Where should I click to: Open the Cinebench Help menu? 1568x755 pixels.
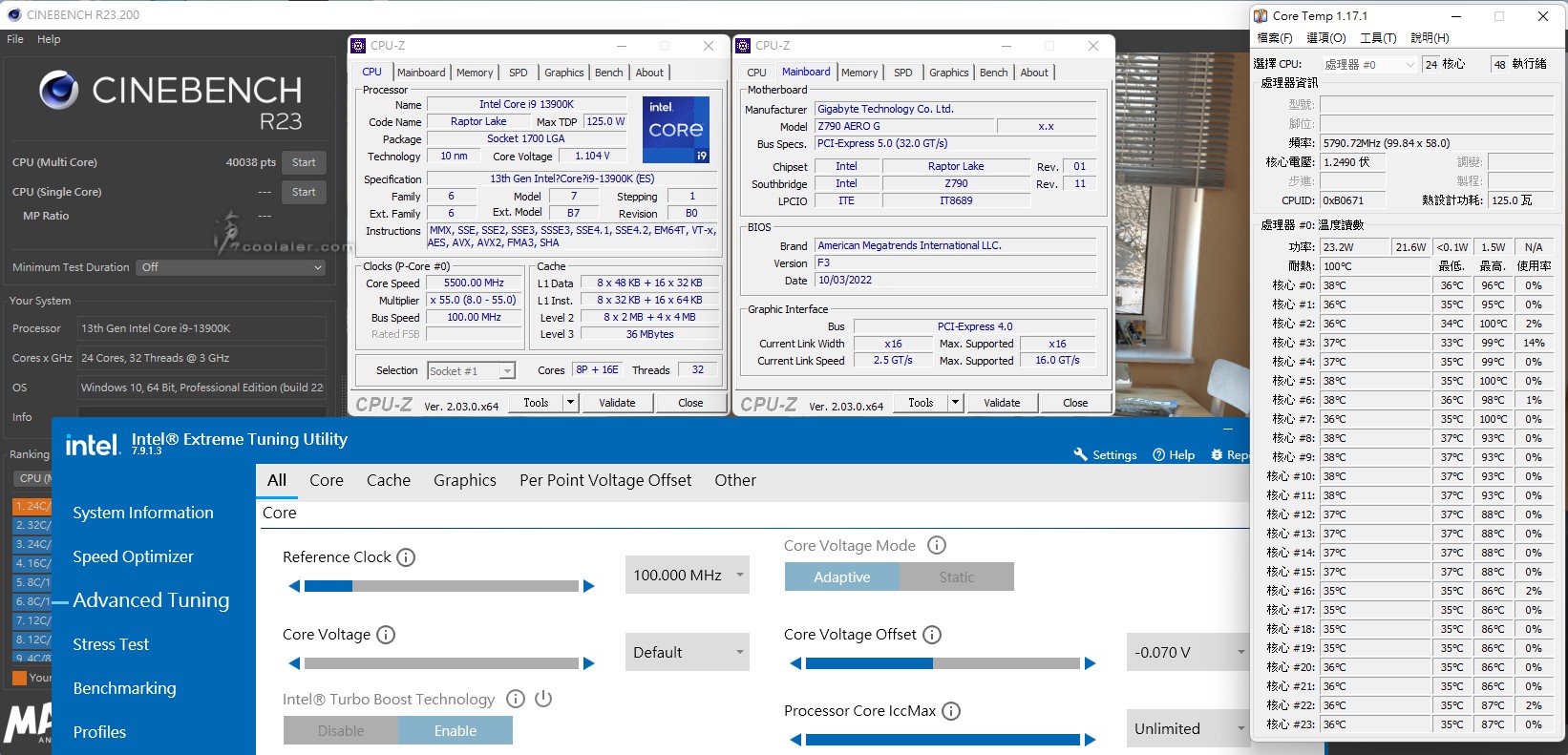pyautogui.click(x=49, y=39)
